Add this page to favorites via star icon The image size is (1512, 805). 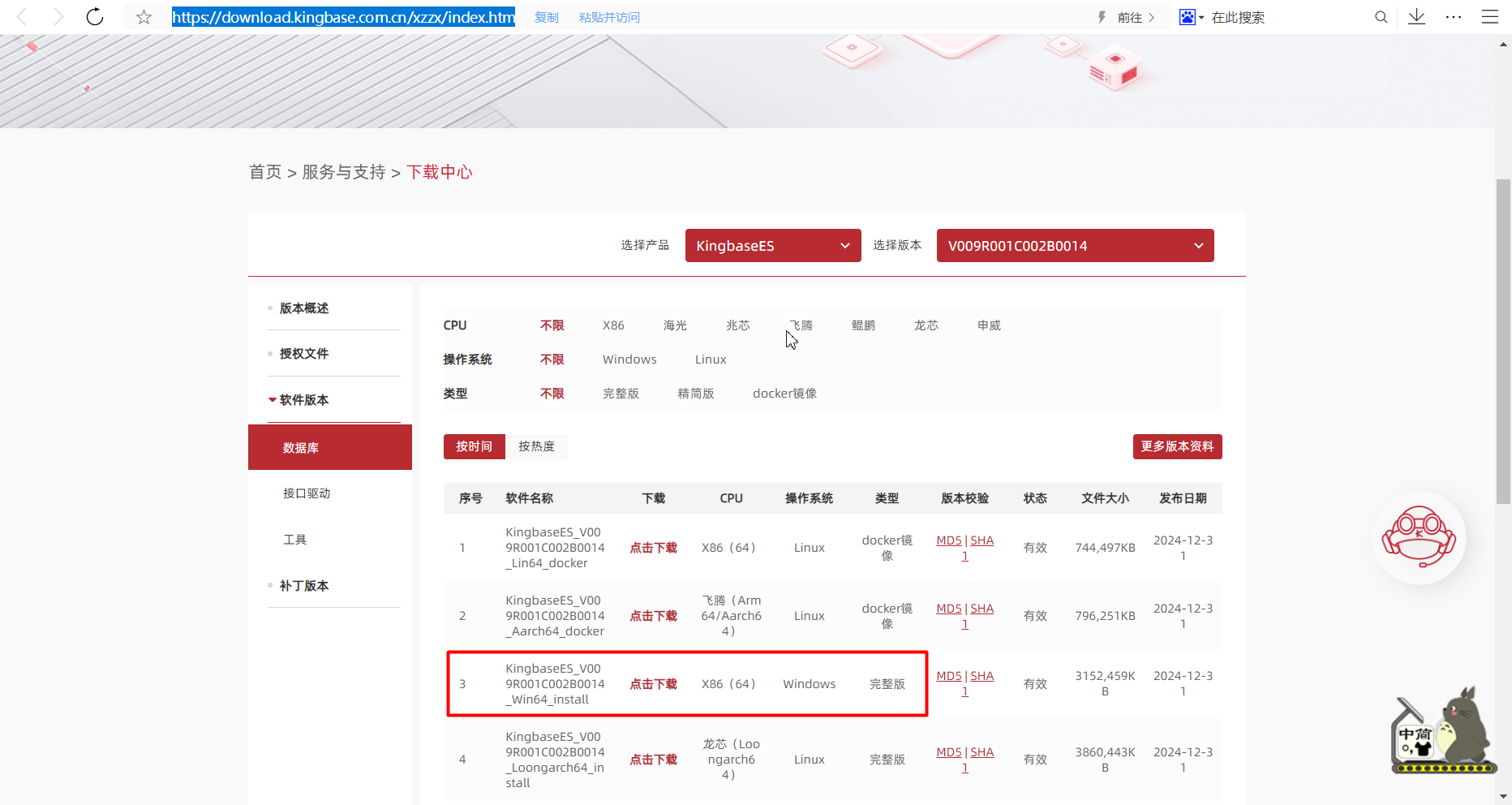click(144, 16)
